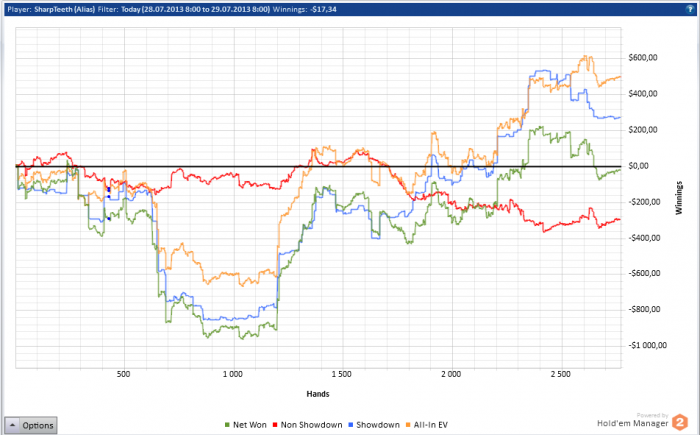Click the -$400,00 axis label
Image resolution: width=700 pixels, height=435 pixels.
(x=644, y=238)
